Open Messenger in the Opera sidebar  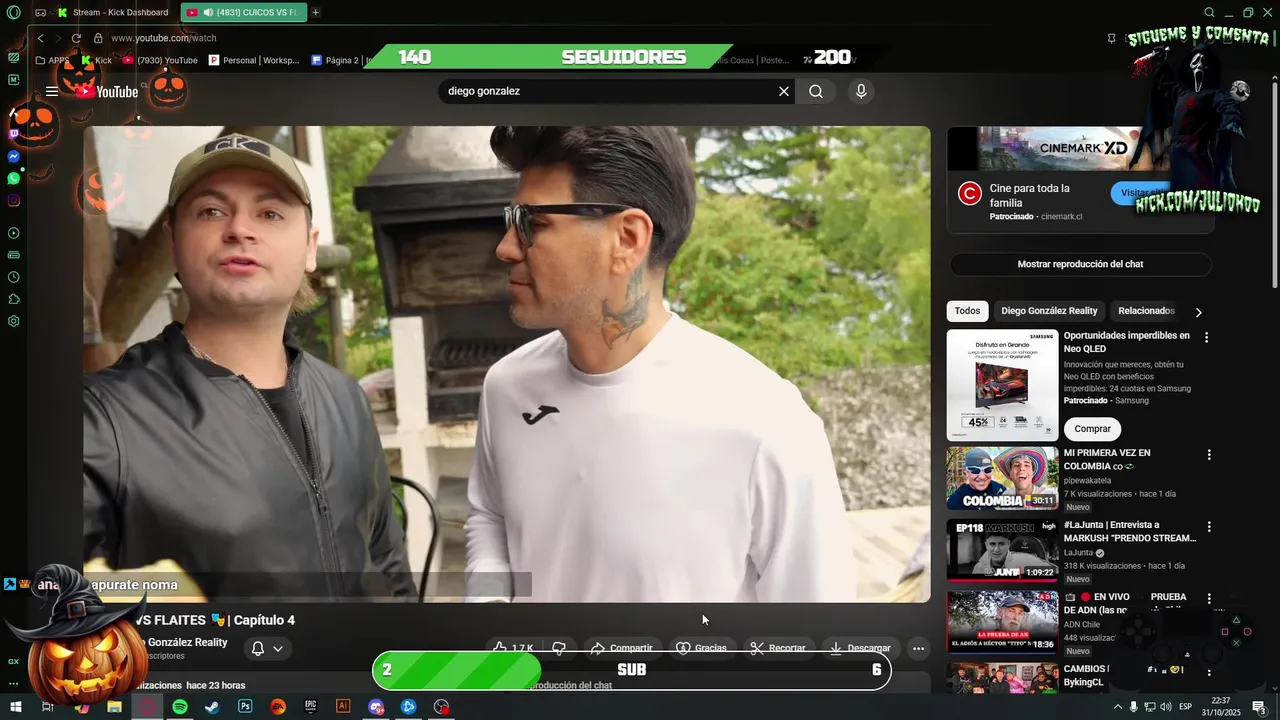pyautogui.click(x=13, y=156)
